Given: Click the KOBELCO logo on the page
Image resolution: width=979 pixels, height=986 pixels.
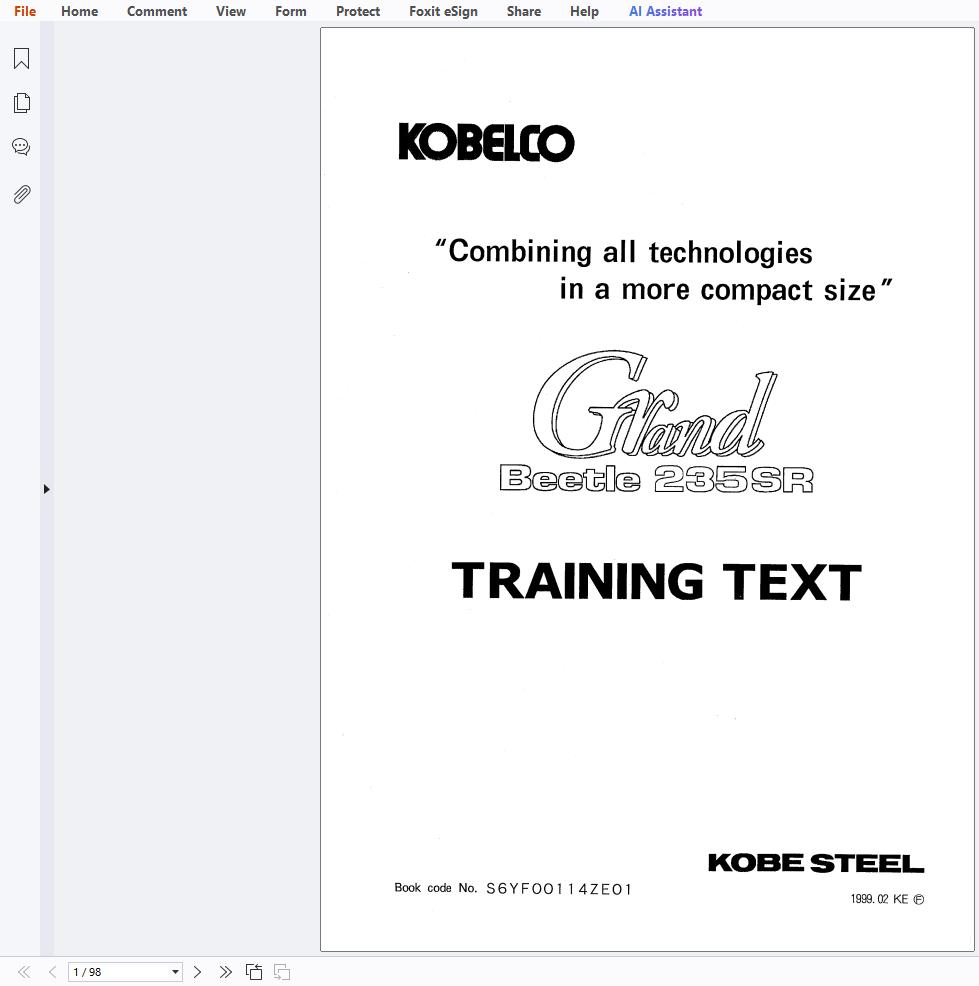Looking at the screenshot, I should coord(486,142).
